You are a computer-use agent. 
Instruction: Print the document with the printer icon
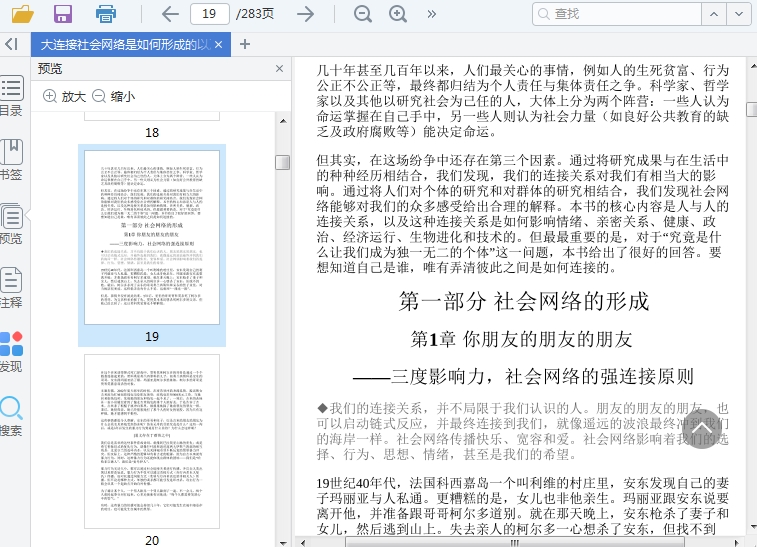tap(105, 14)
